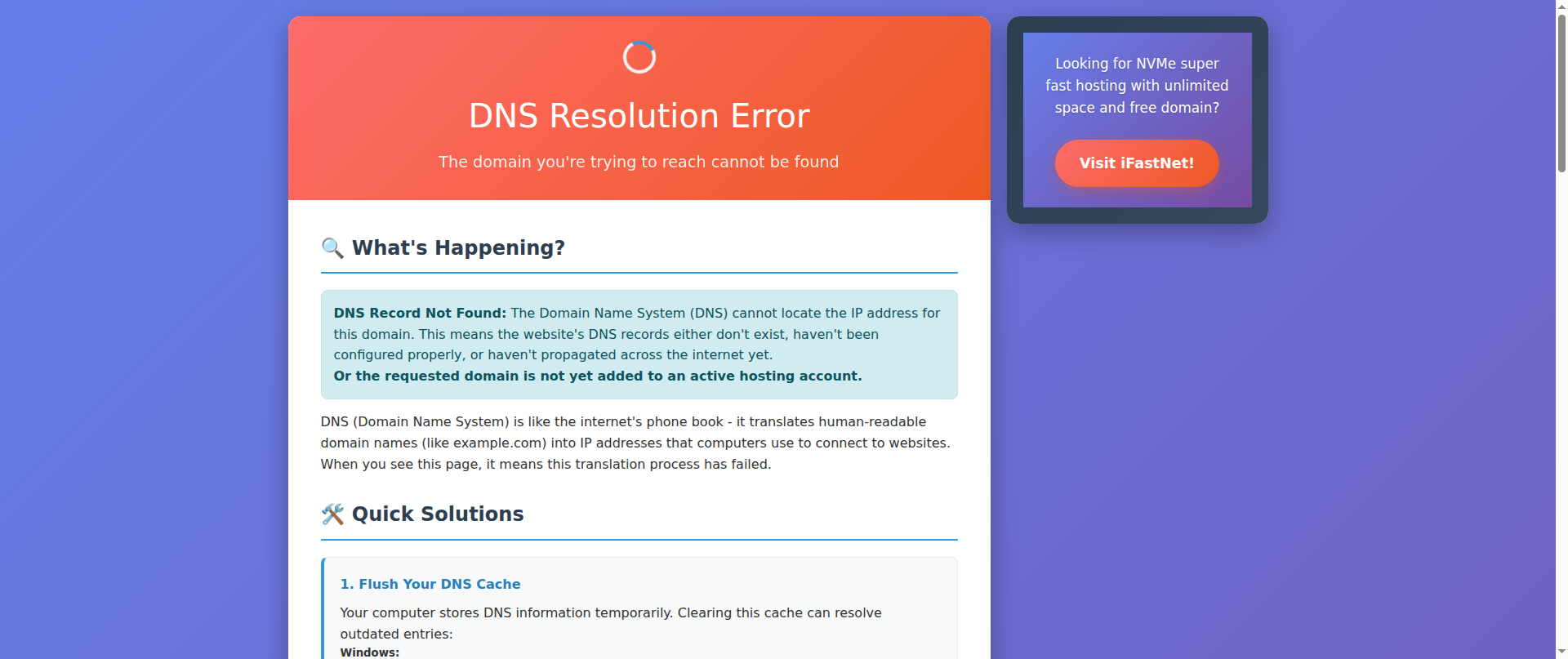Click the What's Happening? heading

pyautogui.click(x=458, y=247)
